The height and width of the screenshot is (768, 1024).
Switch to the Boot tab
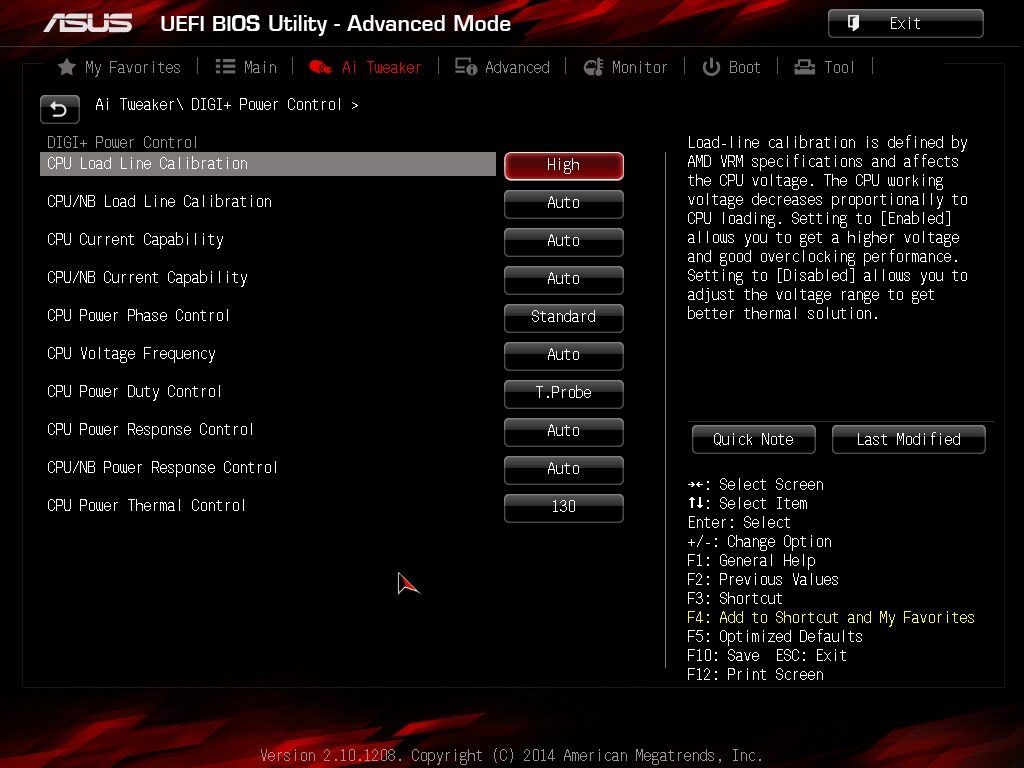pos(731,67)
